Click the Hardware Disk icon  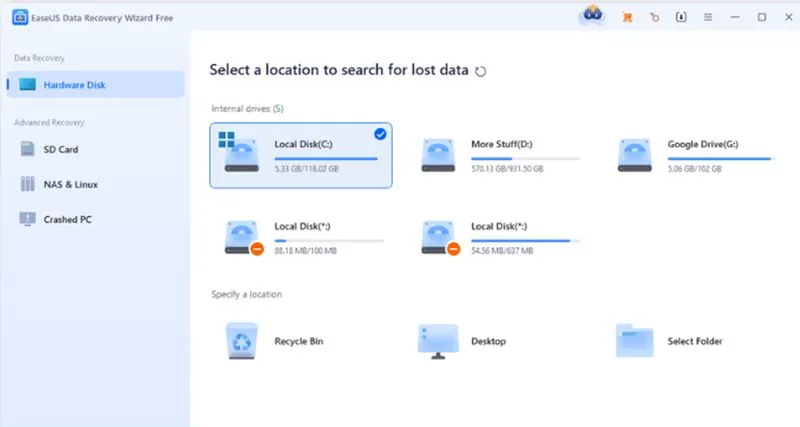[28, 85]
